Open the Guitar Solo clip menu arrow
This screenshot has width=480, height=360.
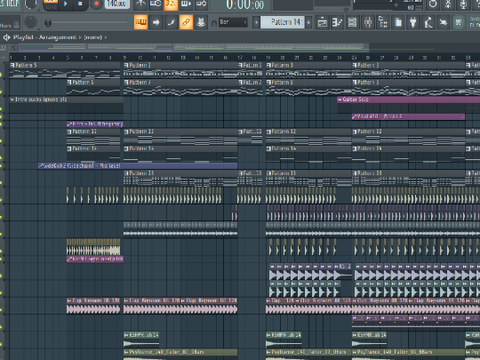(340, 99)
